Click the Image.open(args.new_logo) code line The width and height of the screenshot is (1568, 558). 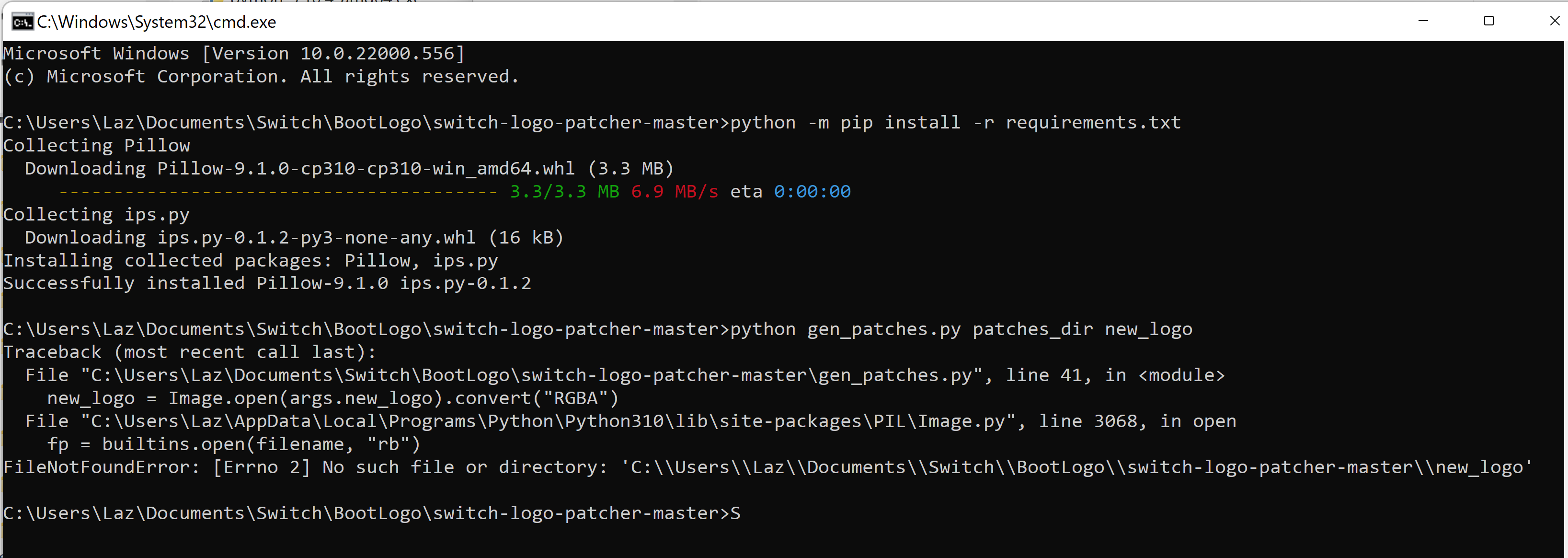(x=333, y=398)
